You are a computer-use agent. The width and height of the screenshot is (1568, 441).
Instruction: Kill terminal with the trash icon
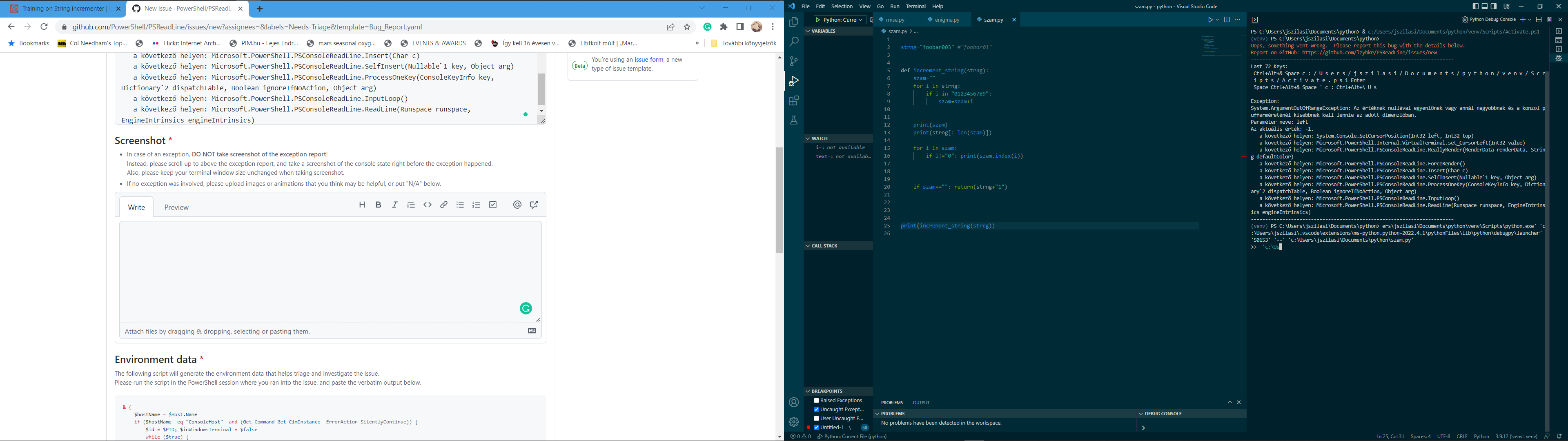click(1550, 20)
